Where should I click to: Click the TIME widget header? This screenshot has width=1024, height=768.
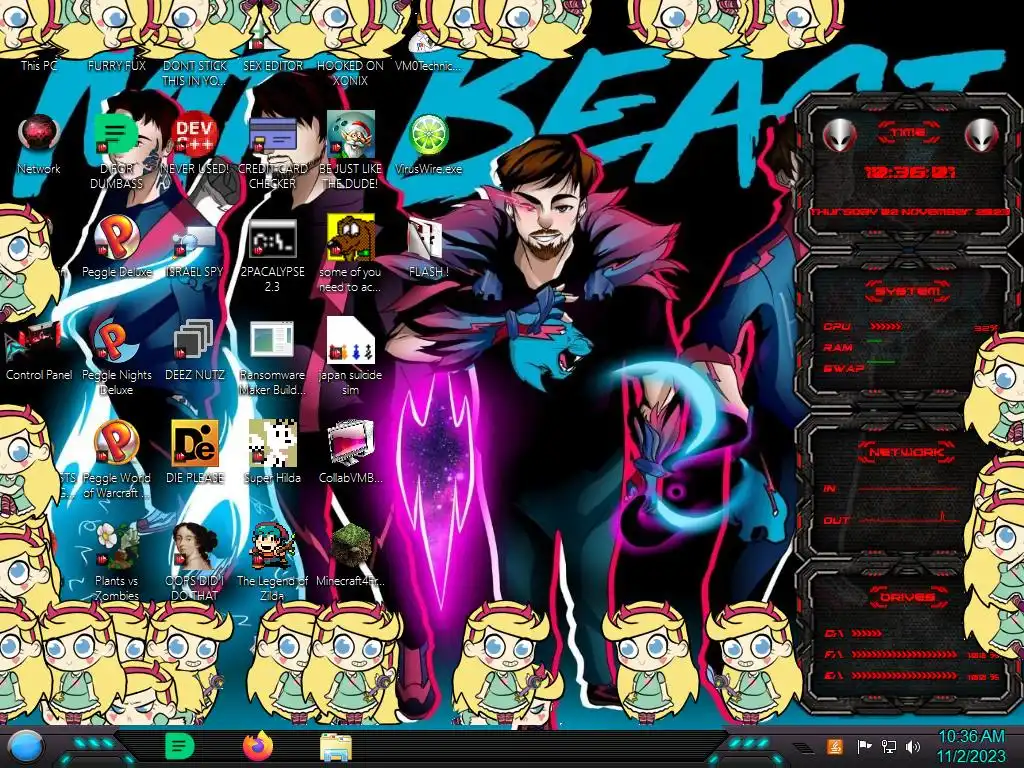pos(908,133)
